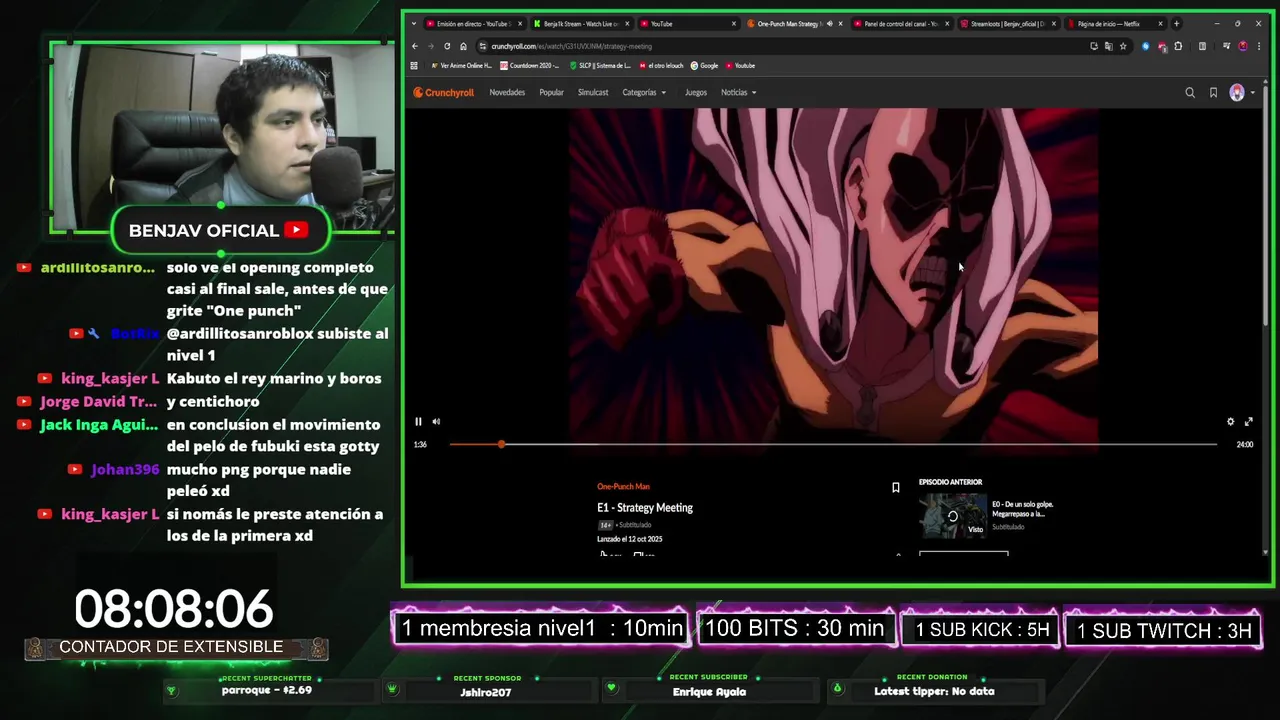Open previous episode E0 thumbnail
The height and width of the screenshot is (720, 1280).
[x=952, y=516]
